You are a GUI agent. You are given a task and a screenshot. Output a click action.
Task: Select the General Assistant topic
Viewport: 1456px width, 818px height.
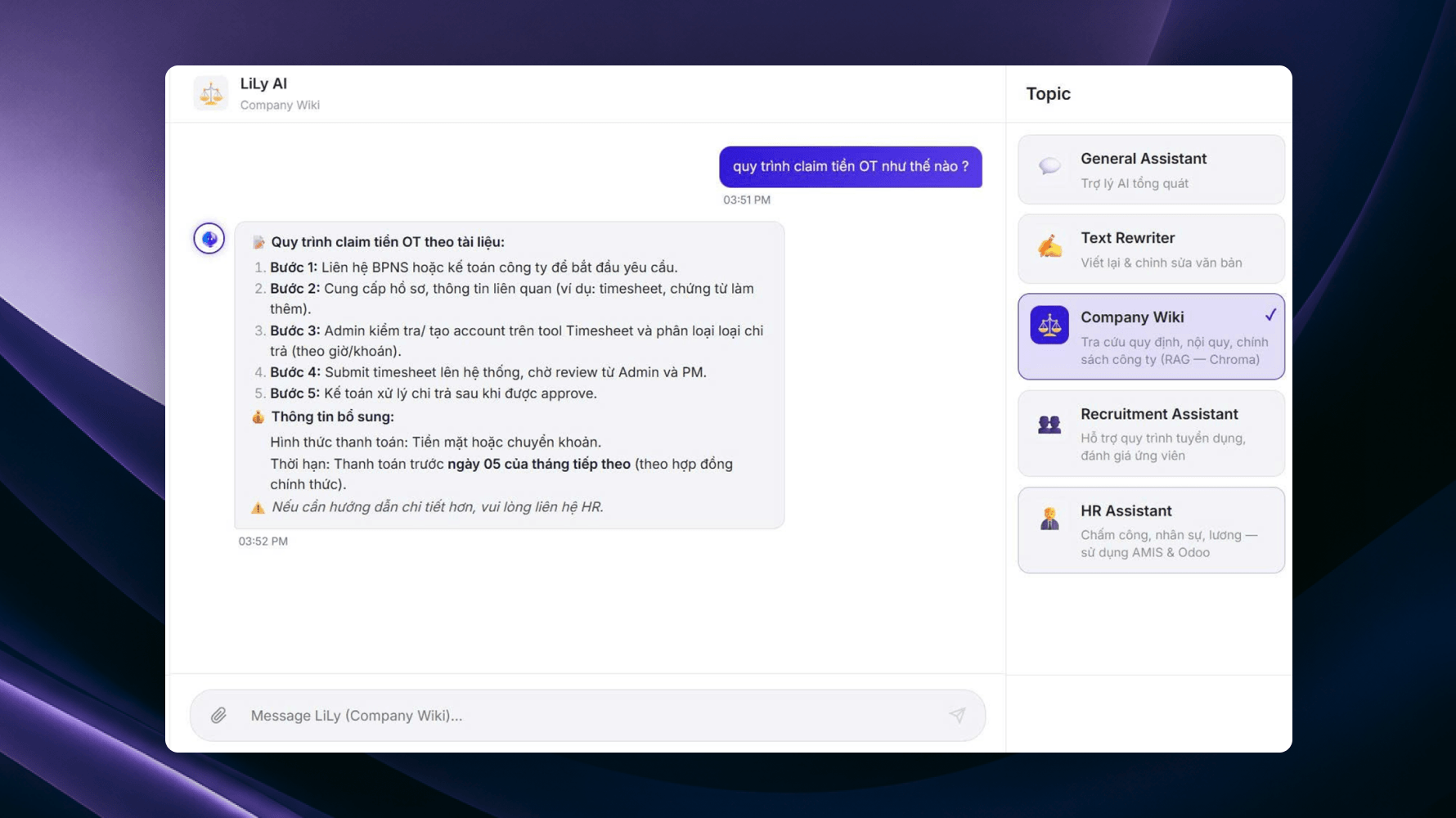tap(1151, 169)
